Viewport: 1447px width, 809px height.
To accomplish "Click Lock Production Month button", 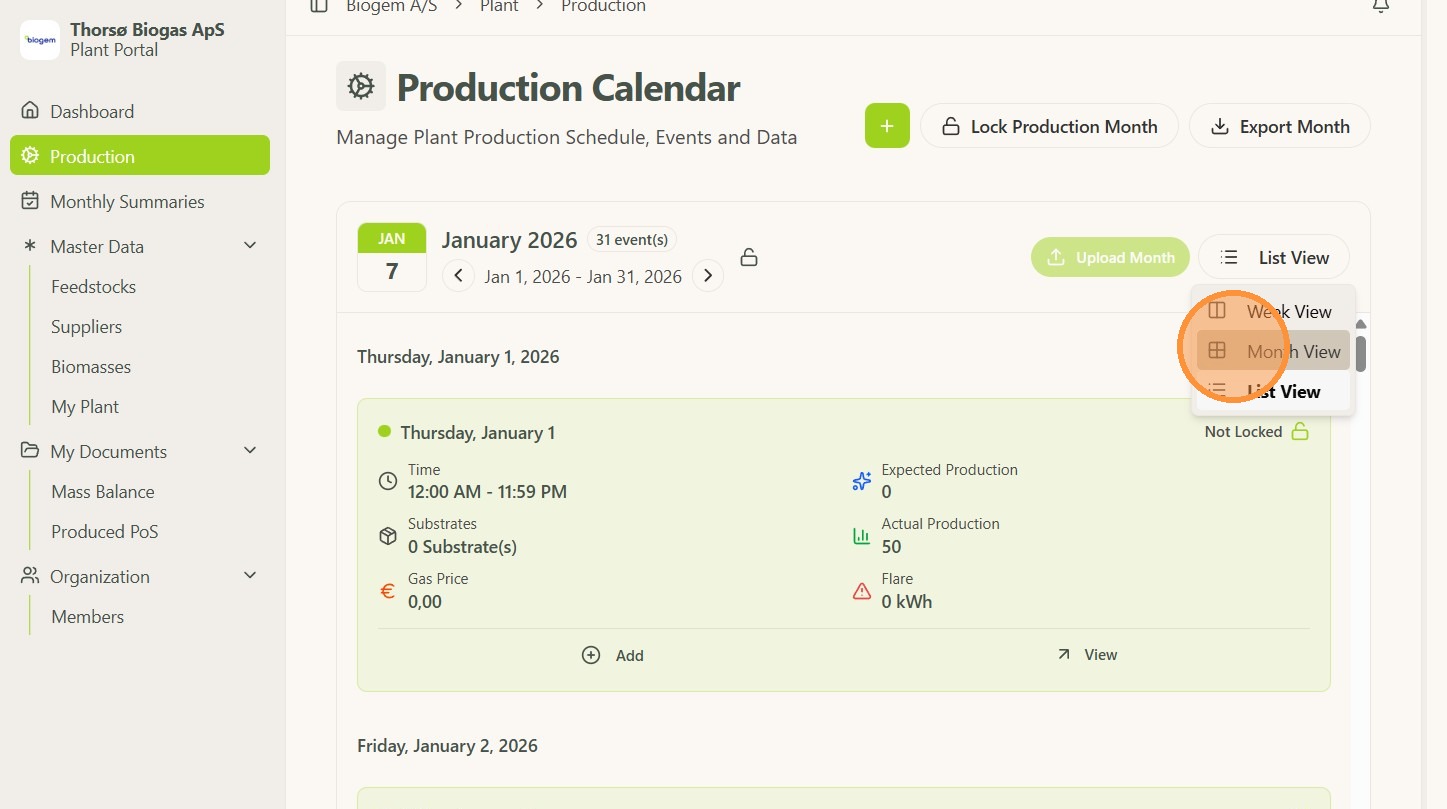I will click(x=1049, y=126).
